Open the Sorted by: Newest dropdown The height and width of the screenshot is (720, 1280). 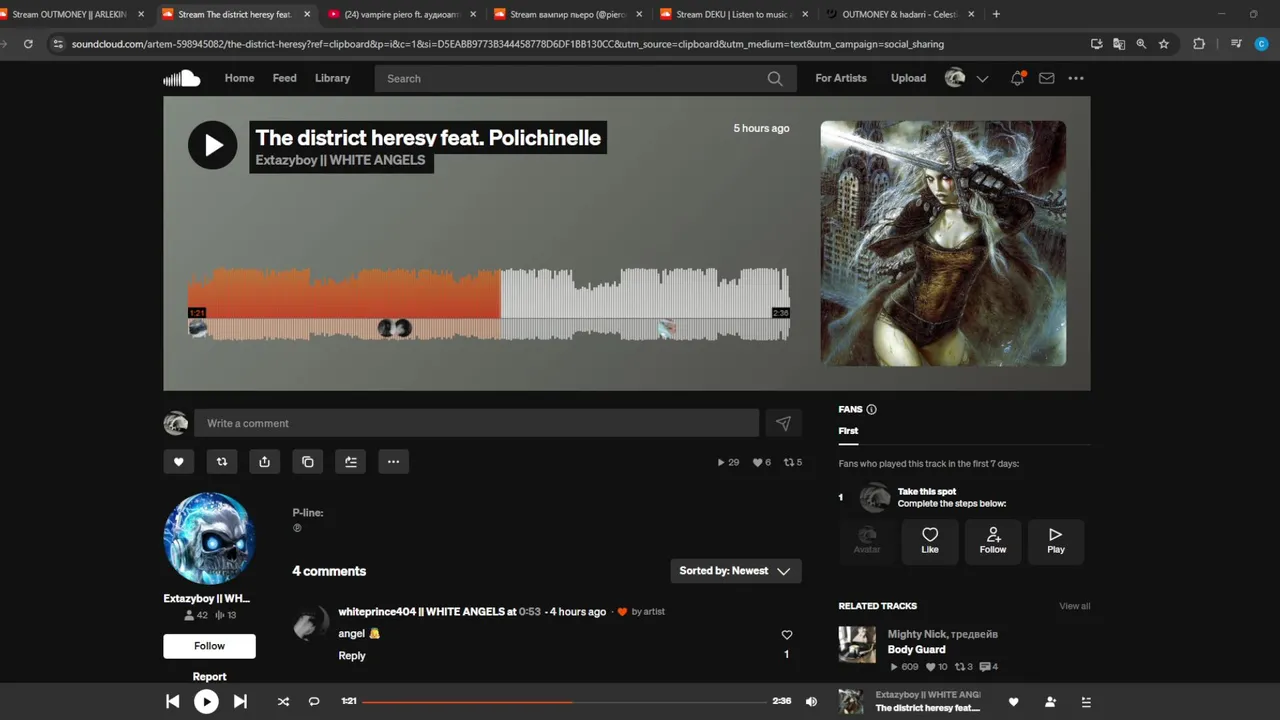click(x=736, y=571)
